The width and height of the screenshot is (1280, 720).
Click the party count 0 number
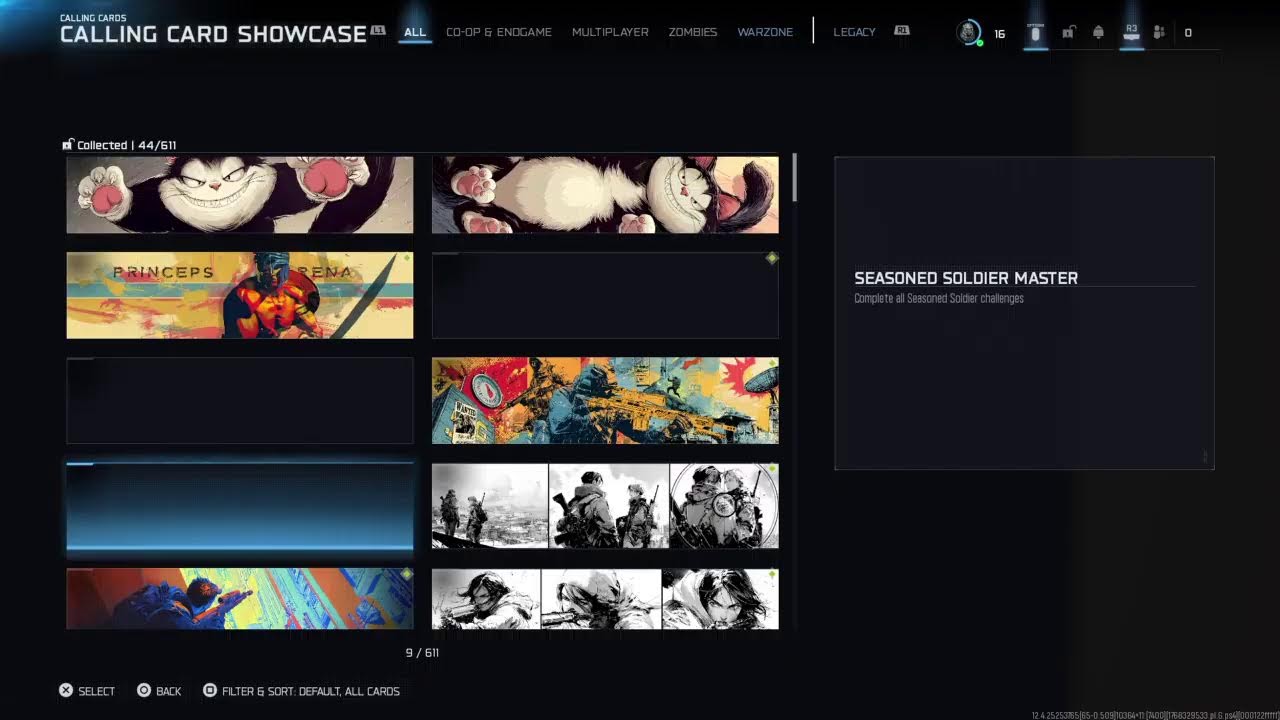pos(1188,33)
